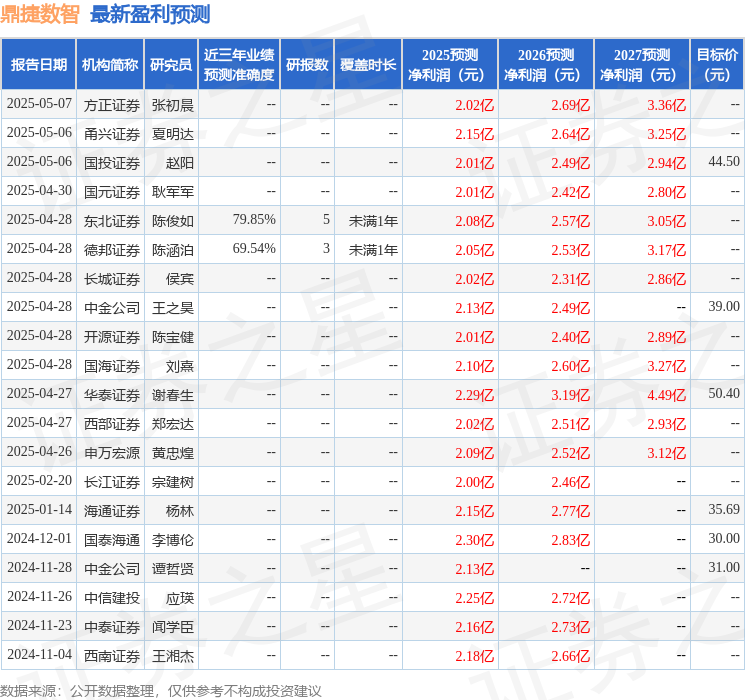Click 2026 forecast 3.19亿

(571, 395)
